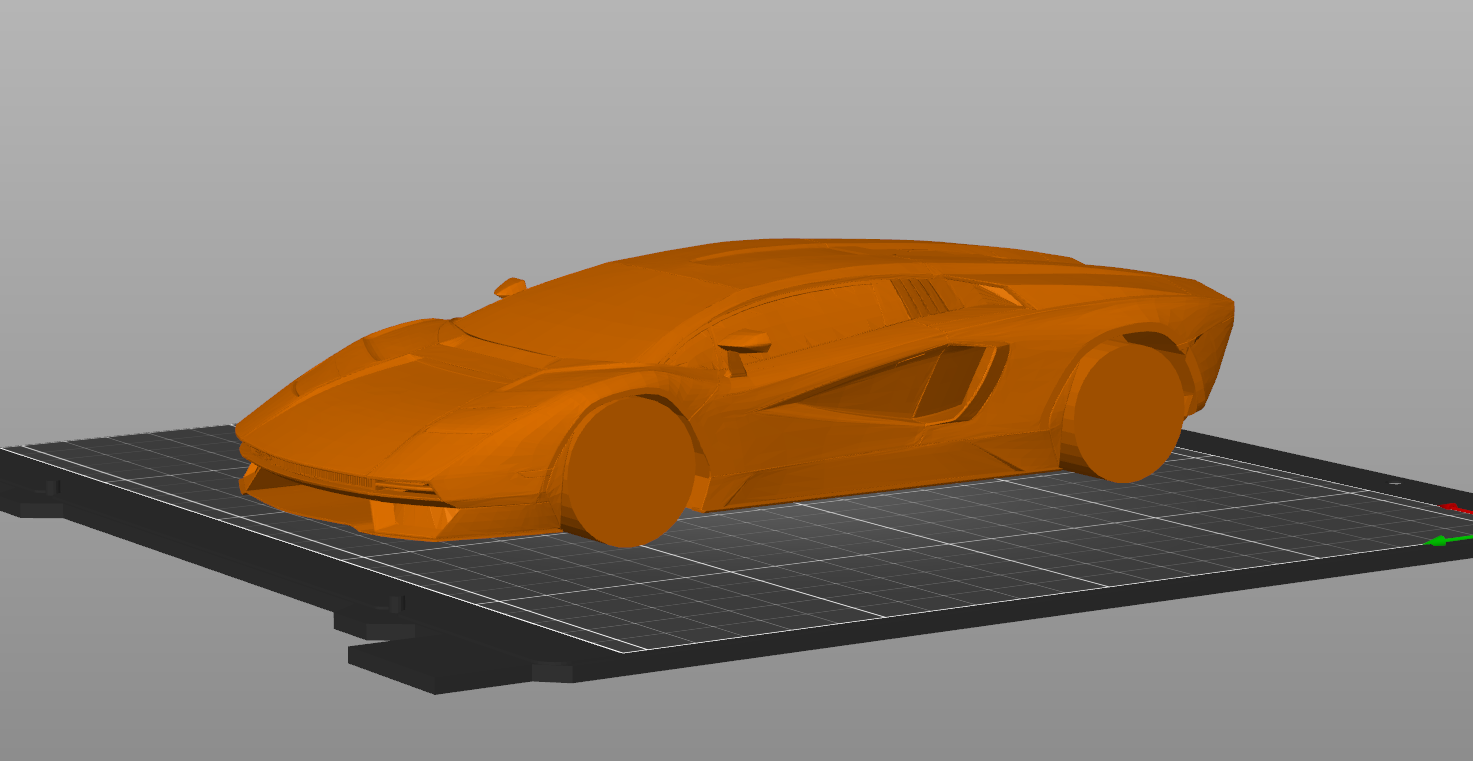Click the red X-axis arrow
This screenshot has width=1473, height=761.
point(1456,509)
